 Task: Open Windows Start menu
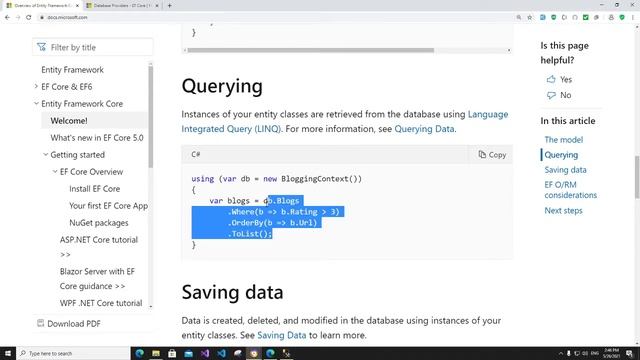(8, 353)
